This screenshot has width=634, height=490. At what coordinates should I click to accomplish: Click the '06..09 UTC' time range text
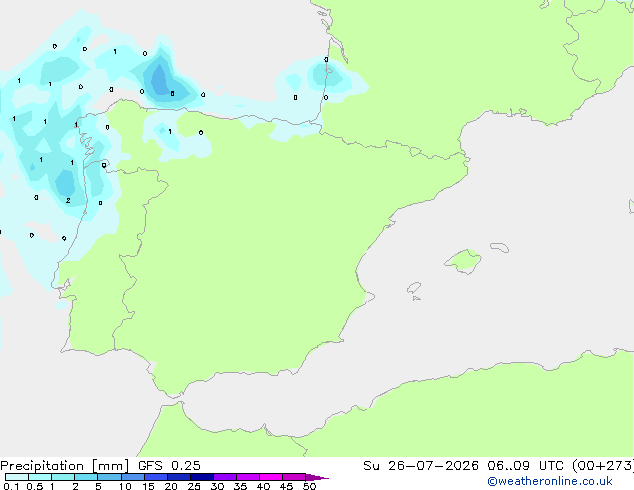pyautogui.click(x=525, y=466)
